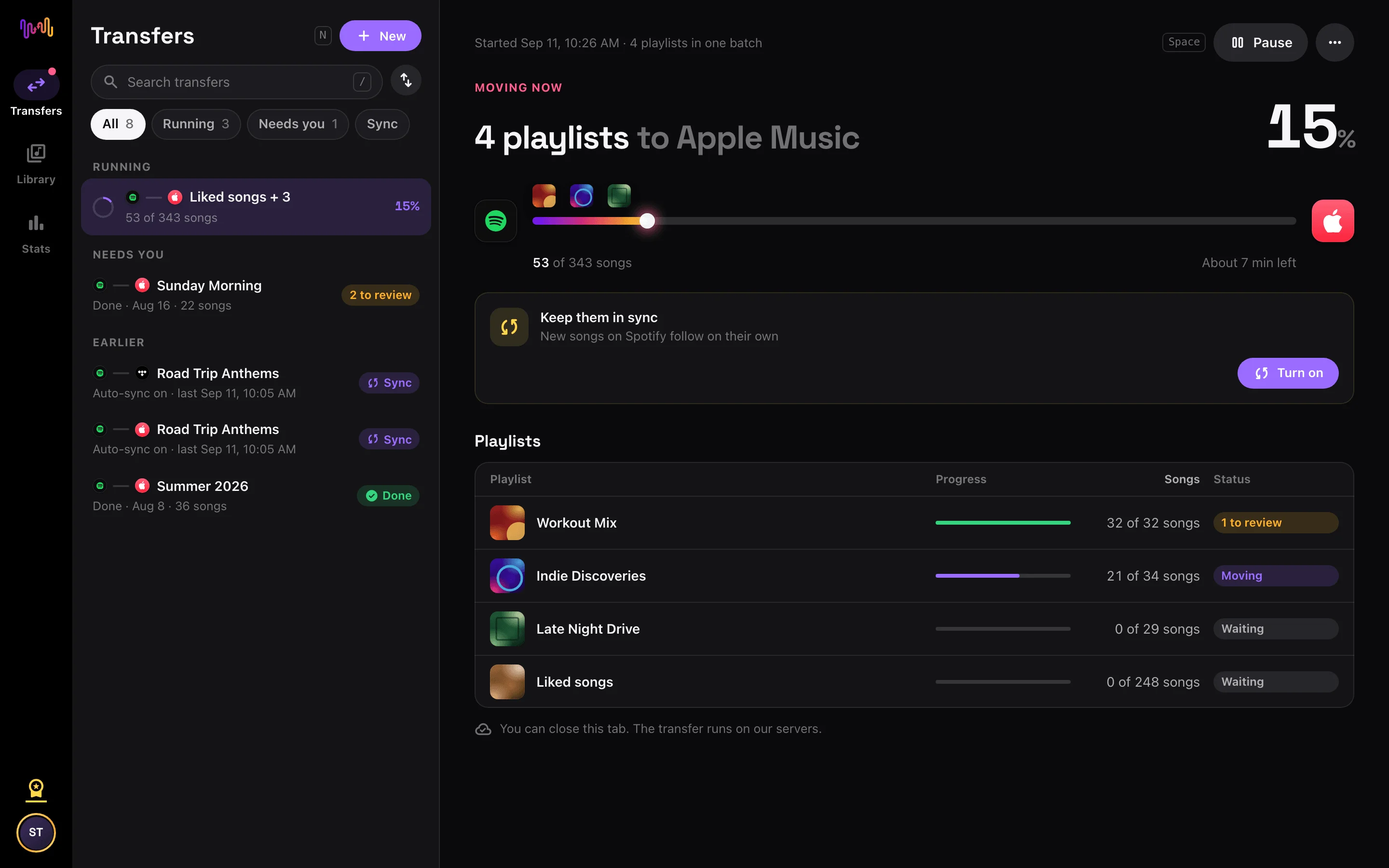Click the Liked songs cover in playlist table
The width and height of the screenshot is (1389, 868).
click(x=507, y=682)
